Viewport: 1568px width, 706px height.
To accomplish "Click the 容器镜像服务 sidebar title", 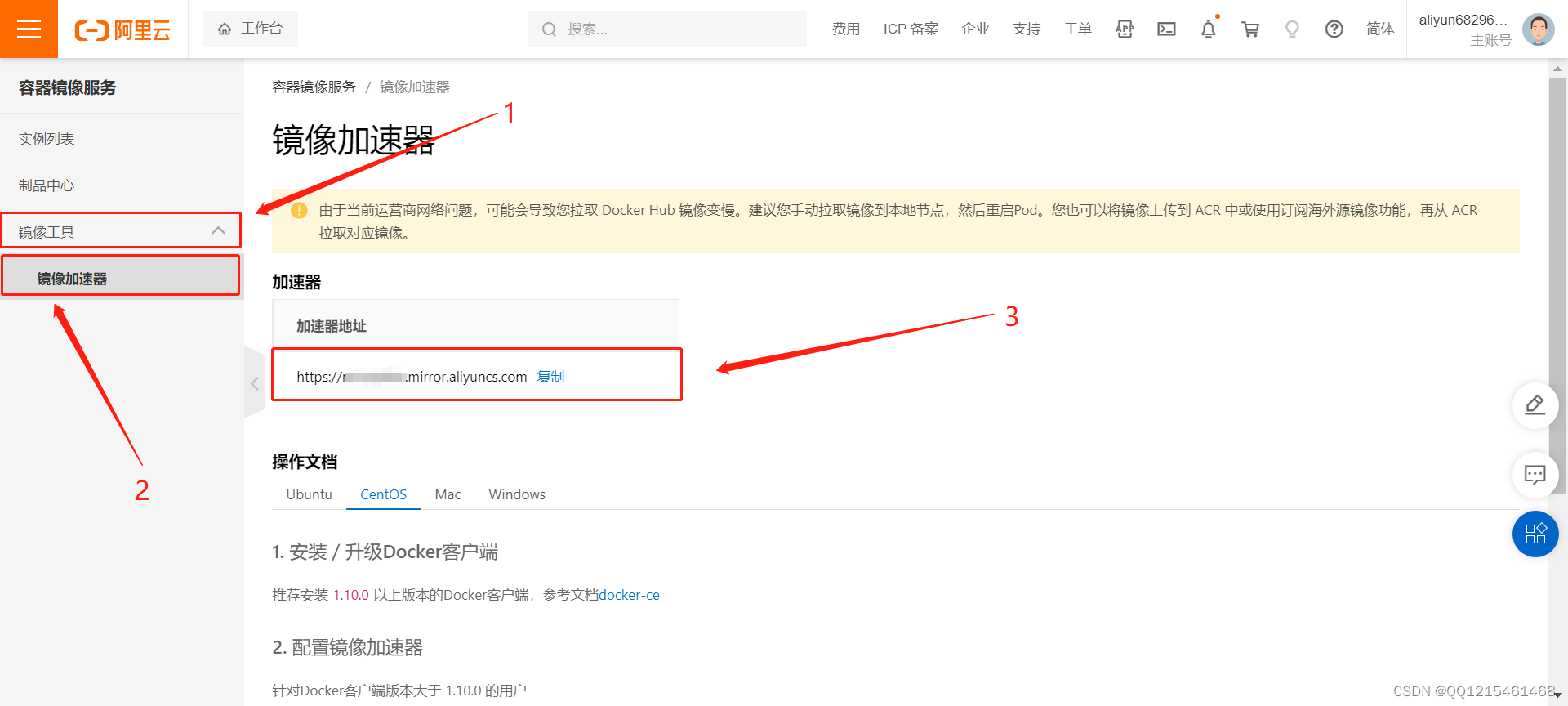I will click(x=67, y=87).
